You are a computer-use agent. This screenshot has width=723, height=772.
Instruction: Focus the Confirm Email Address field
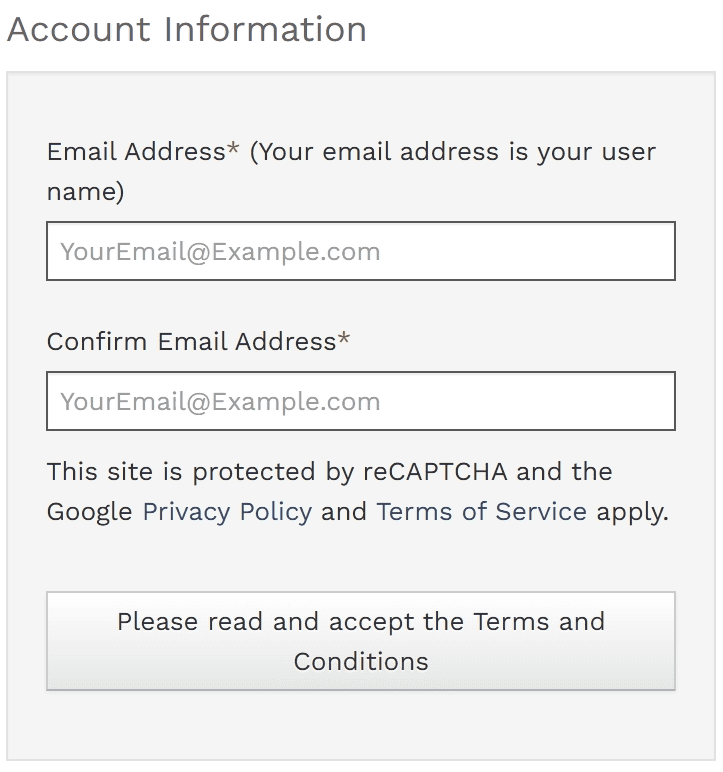click(x=360, y=401)
